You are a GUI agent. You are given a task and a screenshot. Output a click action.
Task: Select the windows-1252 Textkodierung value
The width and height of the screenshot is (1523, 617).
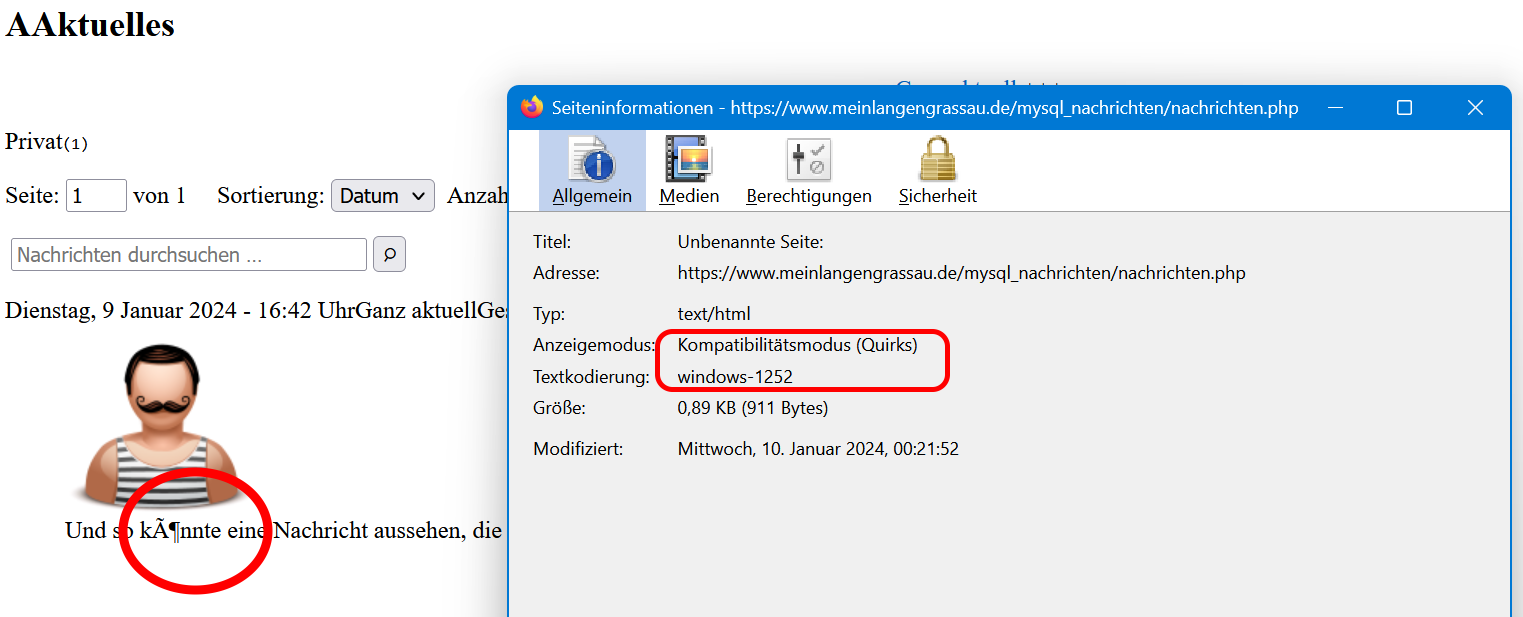735,377
